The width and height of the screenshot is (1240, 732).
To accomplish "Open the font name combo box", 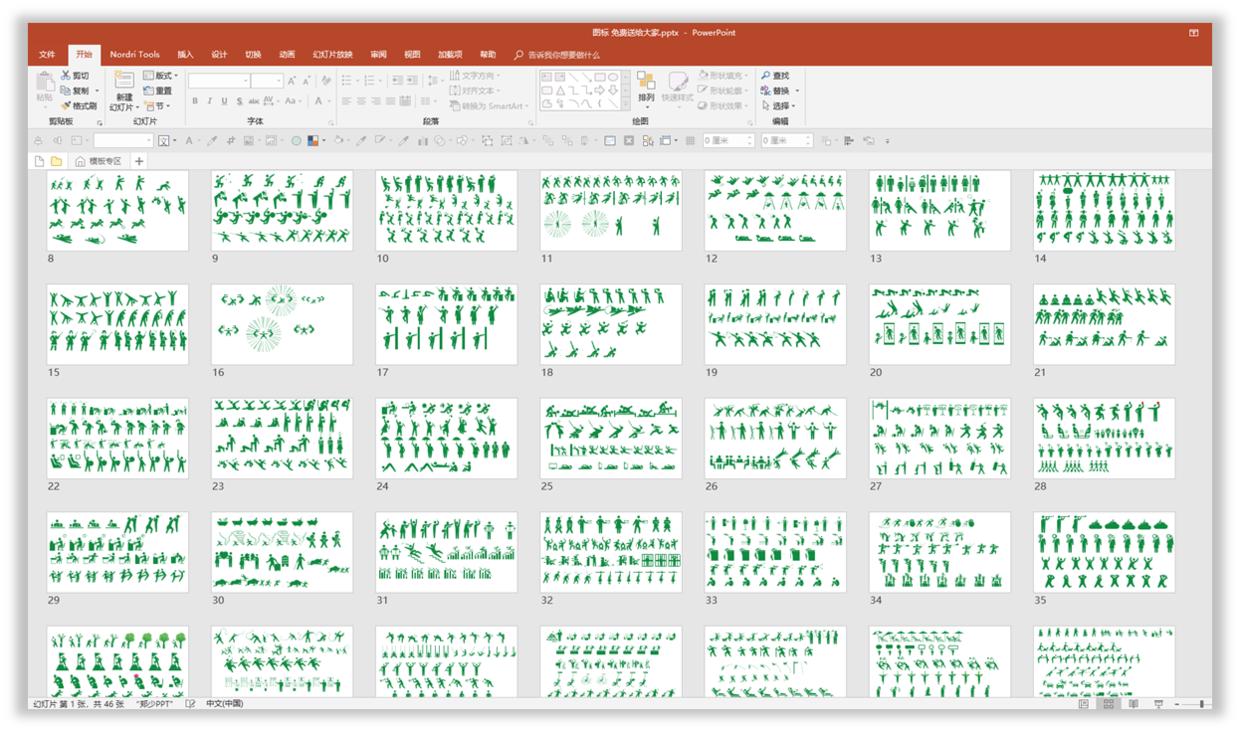I will click(x=218, y=80).
